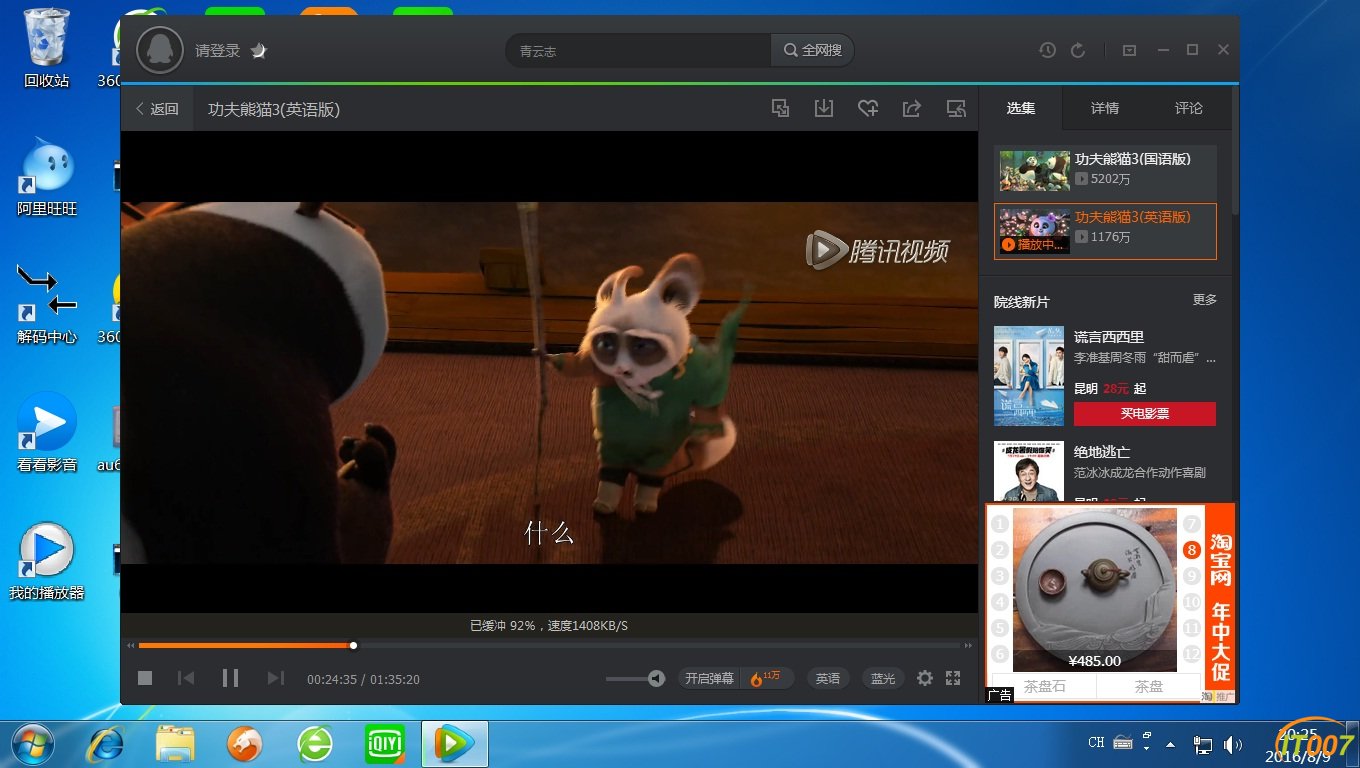Click the flame 11万 hot comments icon

765,678
